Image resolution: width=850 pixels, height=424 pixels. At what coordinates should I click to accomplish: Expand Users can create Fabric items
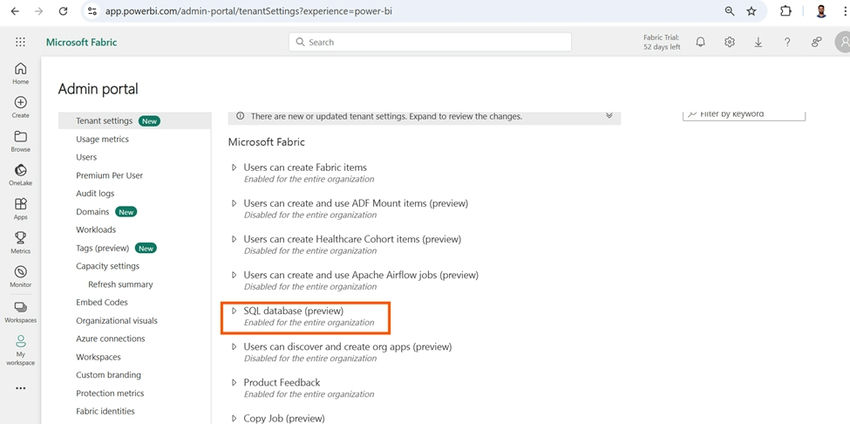[x=234, y=168]
